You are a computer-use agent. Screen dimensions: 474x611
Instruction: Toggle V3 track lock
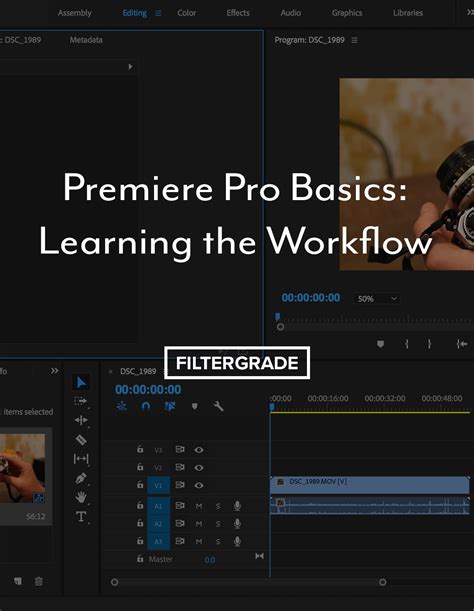coord(140,449)
